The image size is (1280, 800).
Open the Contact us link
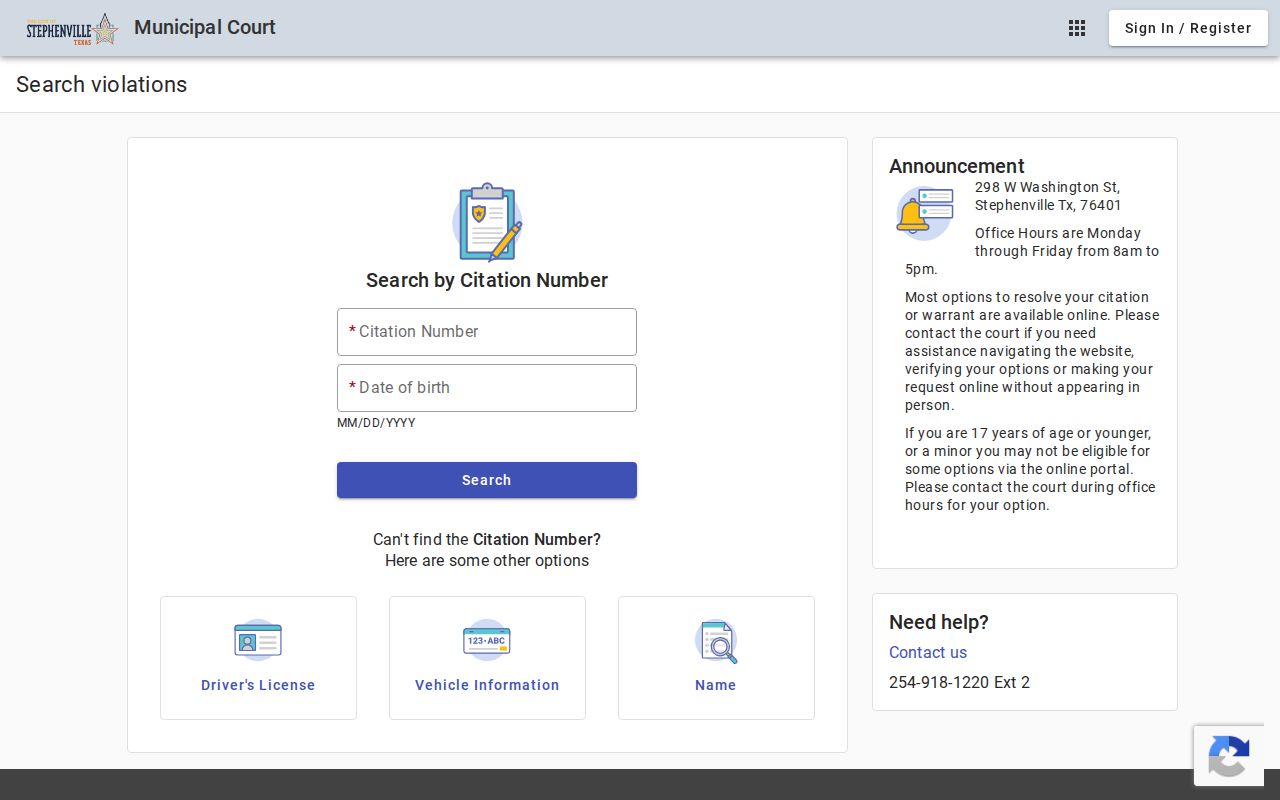[x=928, y=652]
